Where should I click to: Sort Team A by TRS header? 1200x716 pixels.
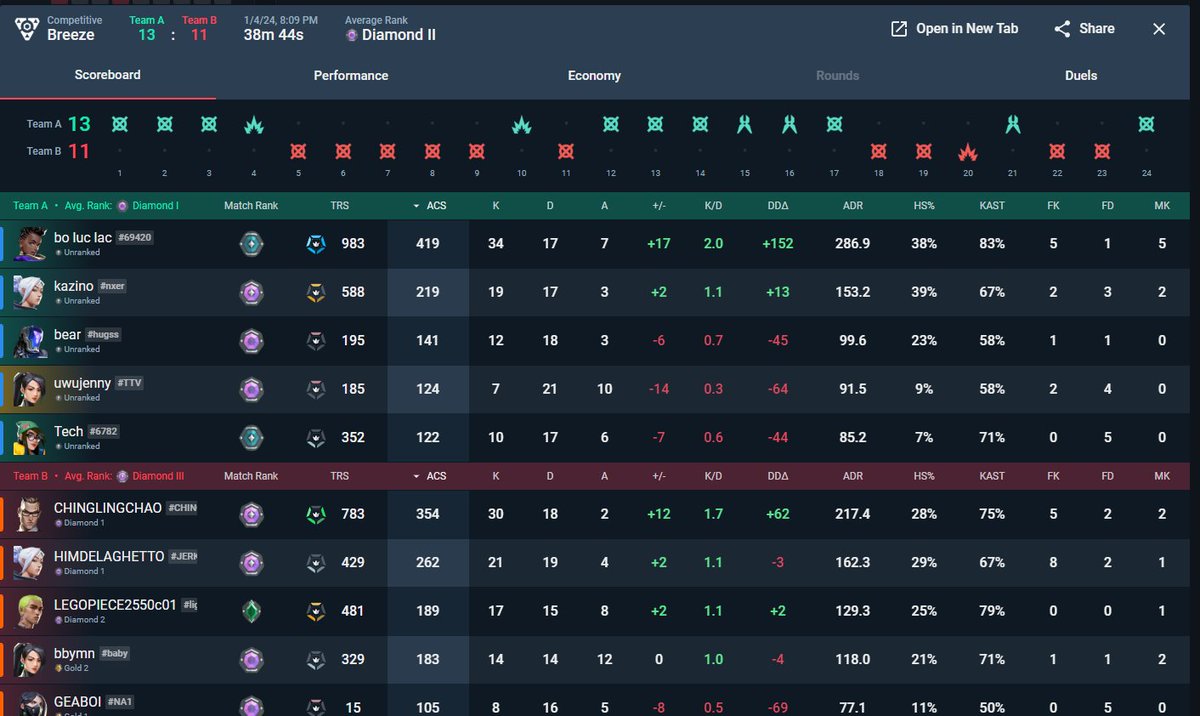point(339,206)
